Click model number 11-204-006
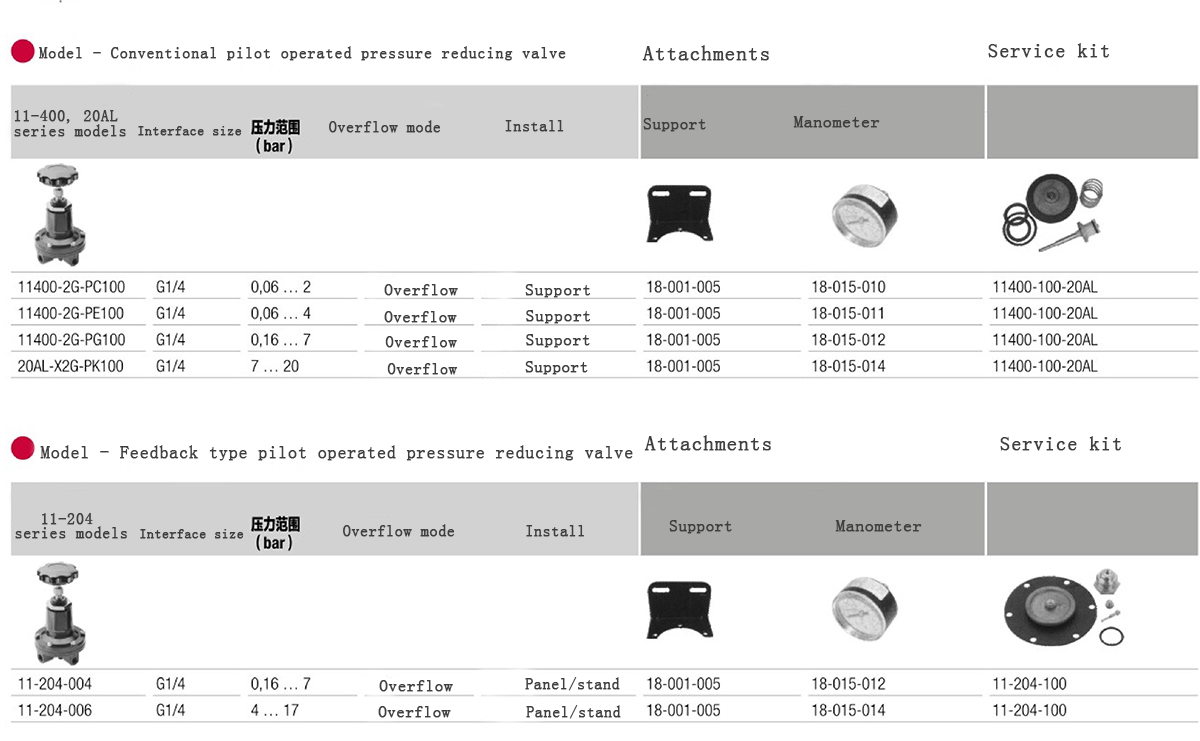The width and height of the screenshot is (1200, 741). (55, 710)
